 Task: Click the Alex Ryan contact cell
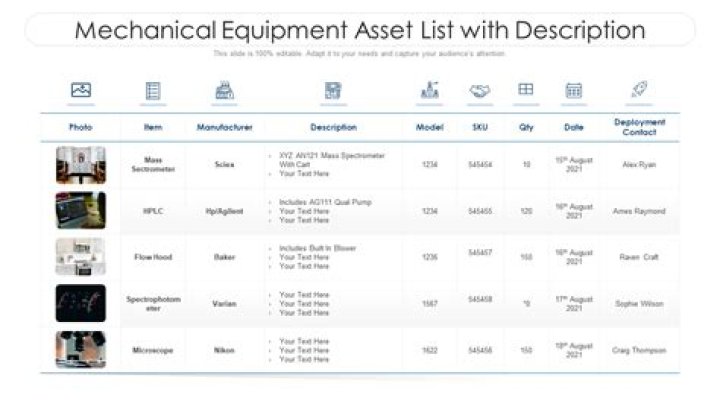640,164
